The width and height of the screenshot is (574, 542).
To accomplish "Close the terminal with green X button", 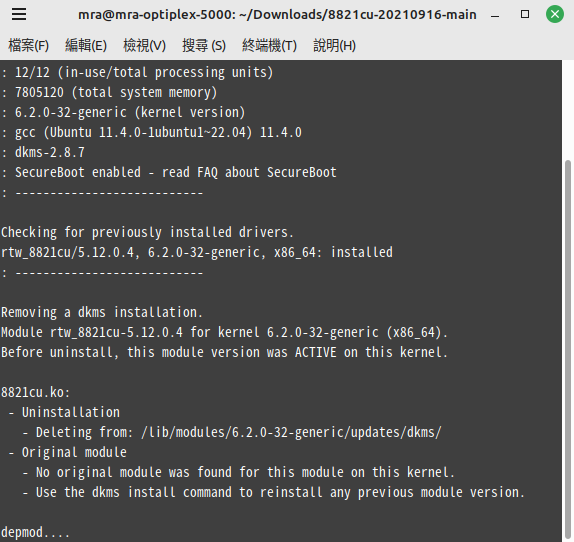I will pyautogui.click(x=555, y=14).
